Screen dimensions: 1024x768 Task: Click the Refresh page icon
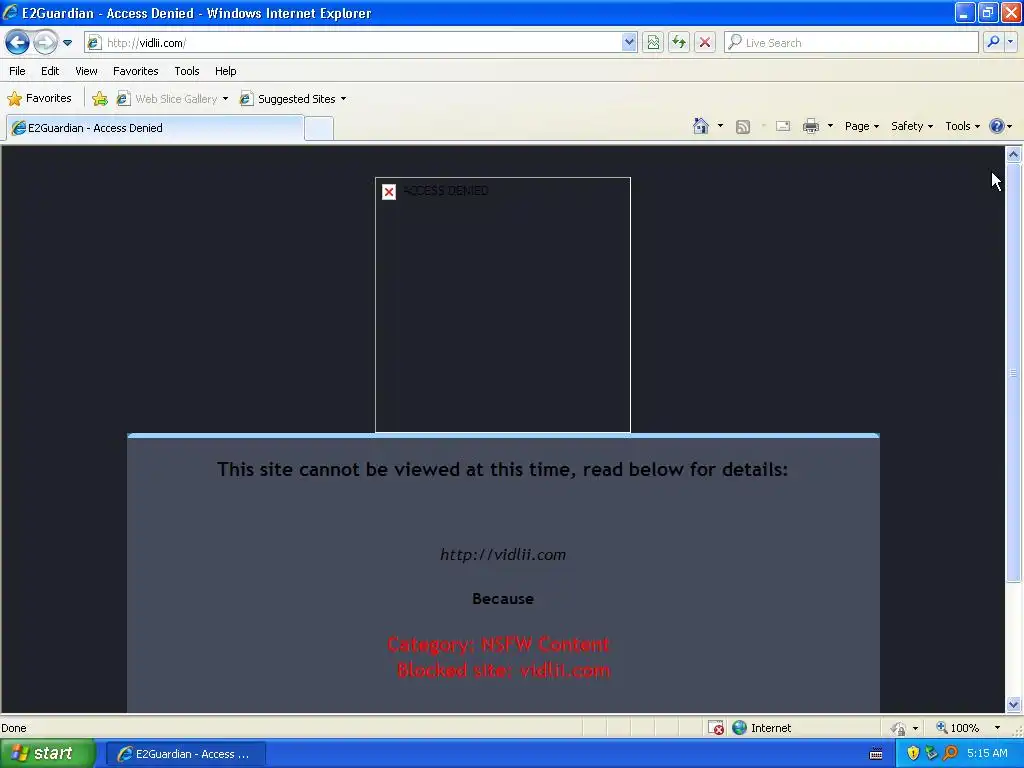click(679, 42)
